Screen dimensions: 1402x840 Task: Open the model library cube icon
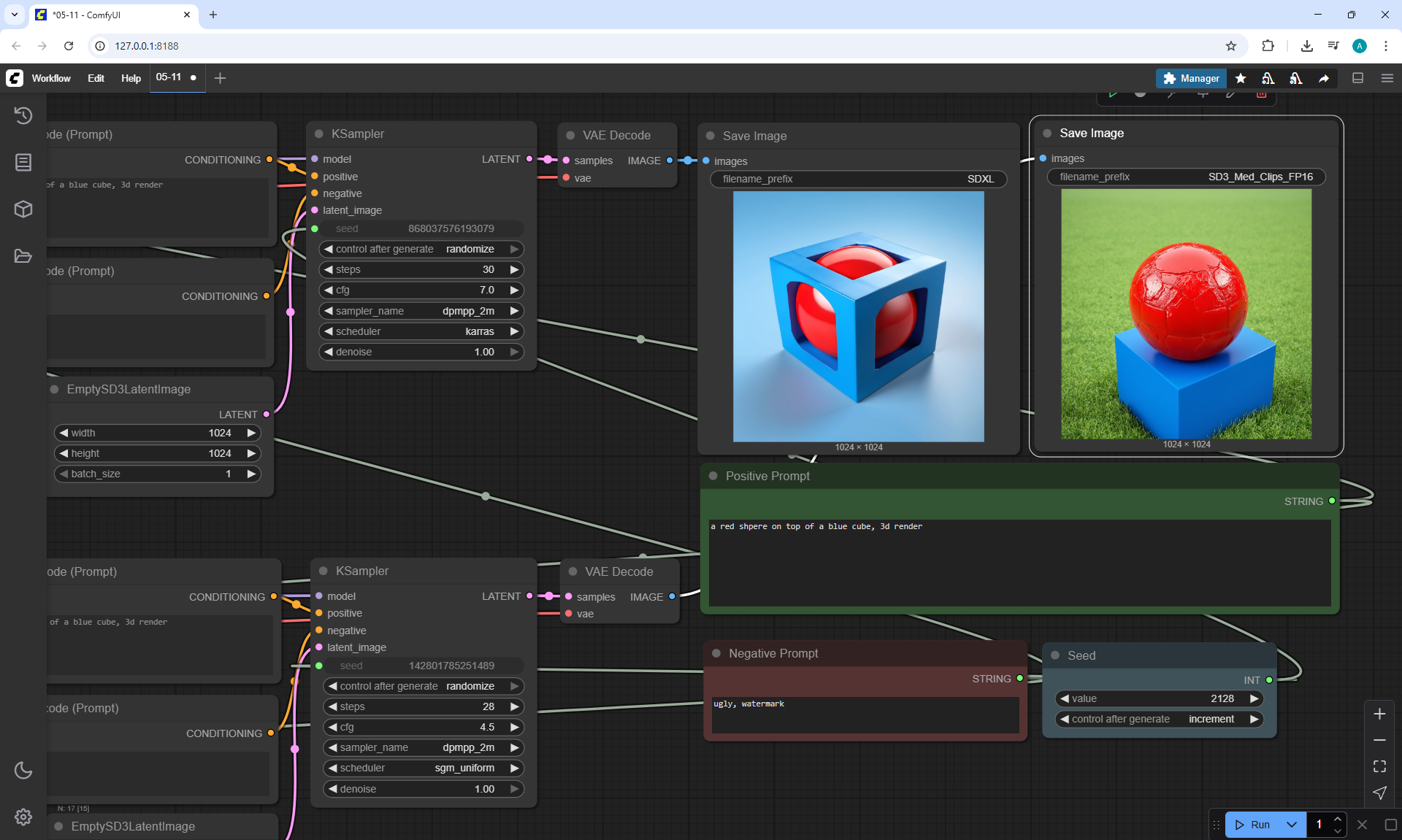23,209
